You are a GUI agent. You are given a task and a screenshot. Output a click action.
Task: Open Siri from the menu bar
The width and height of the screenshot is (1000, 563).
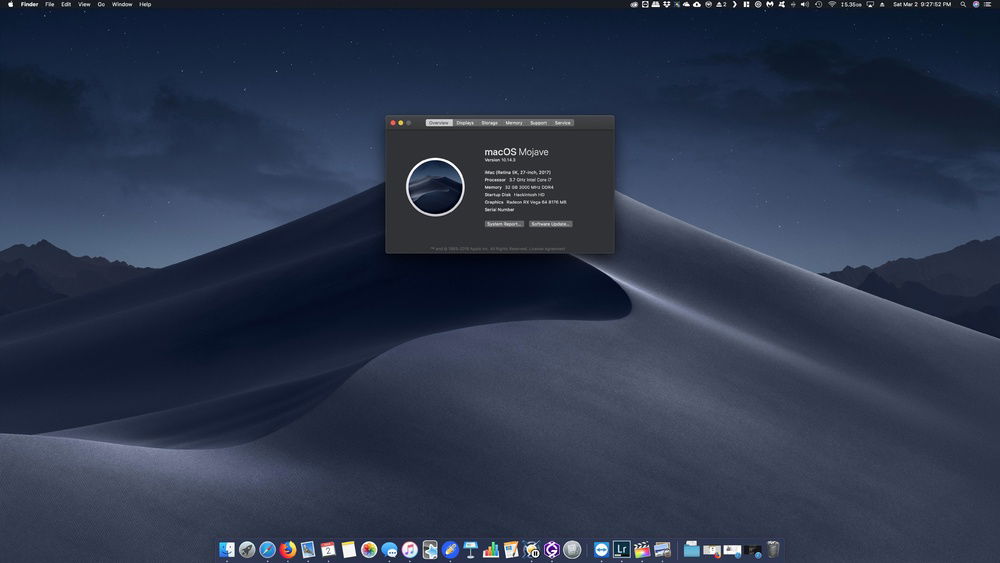click(x=976, y=4)
